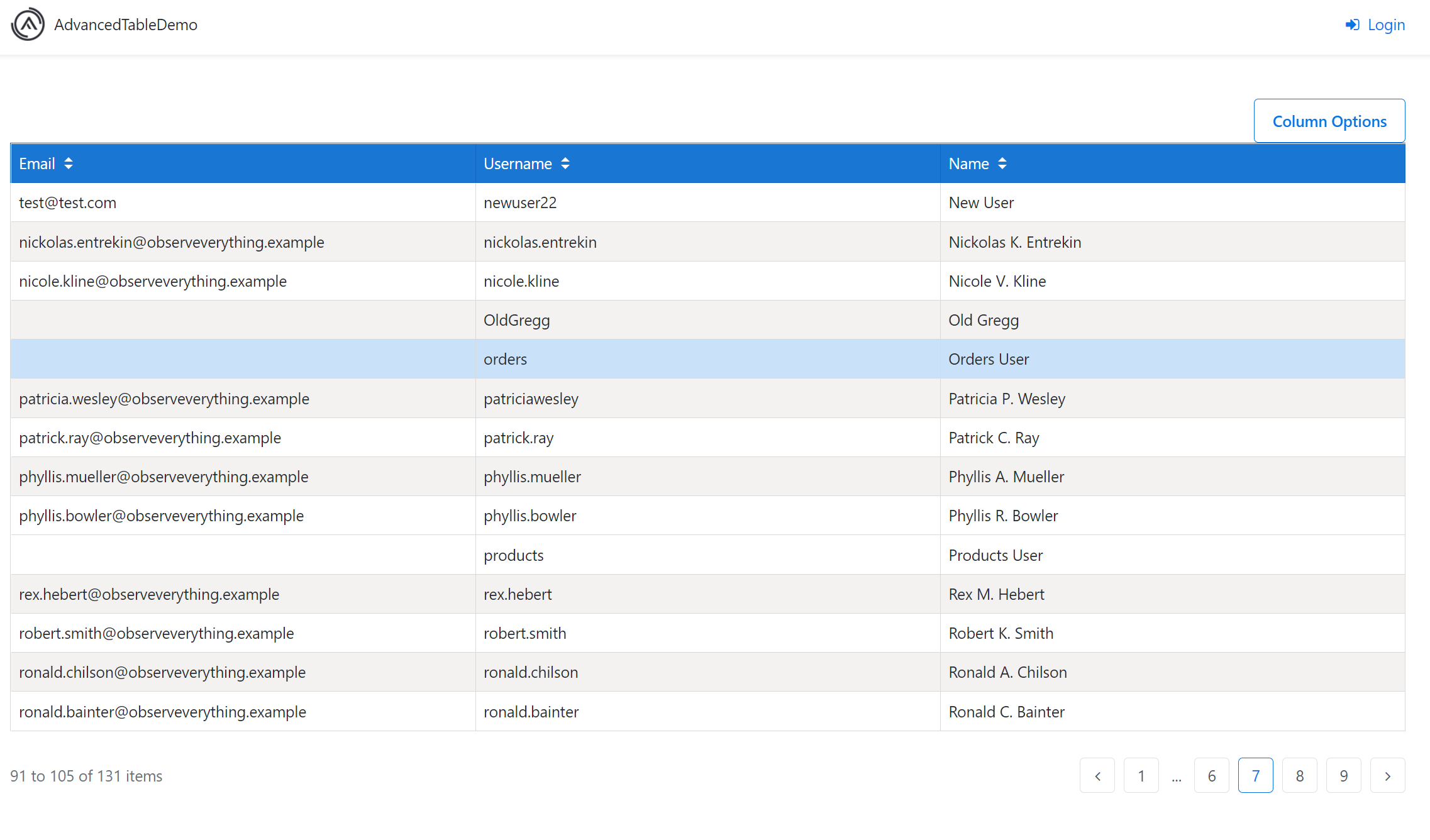Screen dimensions: 1430x840
Task: Sort by the Name column sort icon
Action: tap(1002, 163)
